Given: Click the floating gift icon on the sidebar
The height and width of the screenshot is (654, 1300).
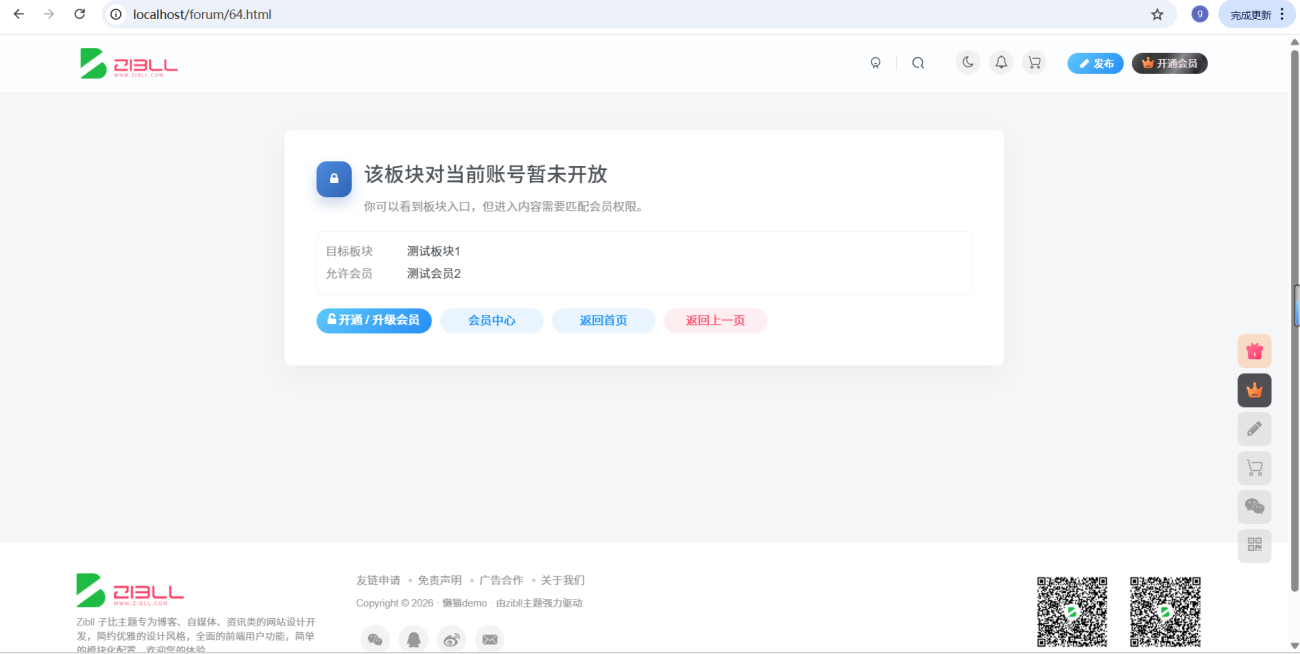Looking at the screenshot, I should point(1254,351).
